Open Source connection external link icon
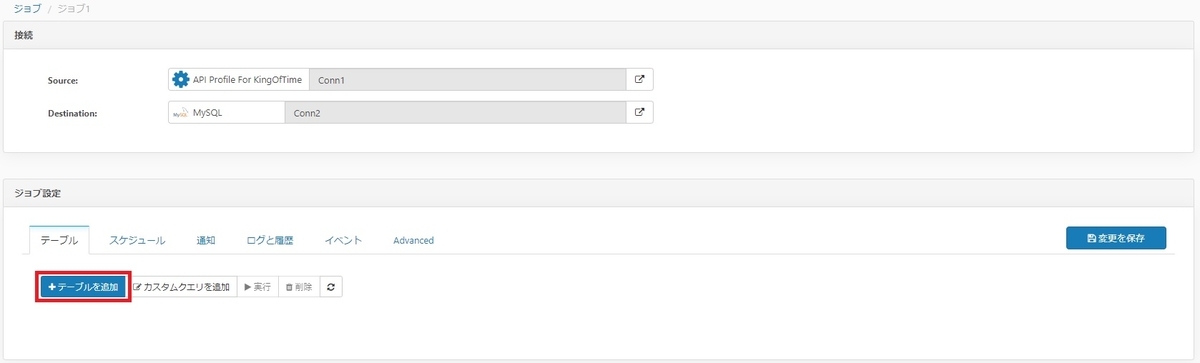 coord(640,79)
